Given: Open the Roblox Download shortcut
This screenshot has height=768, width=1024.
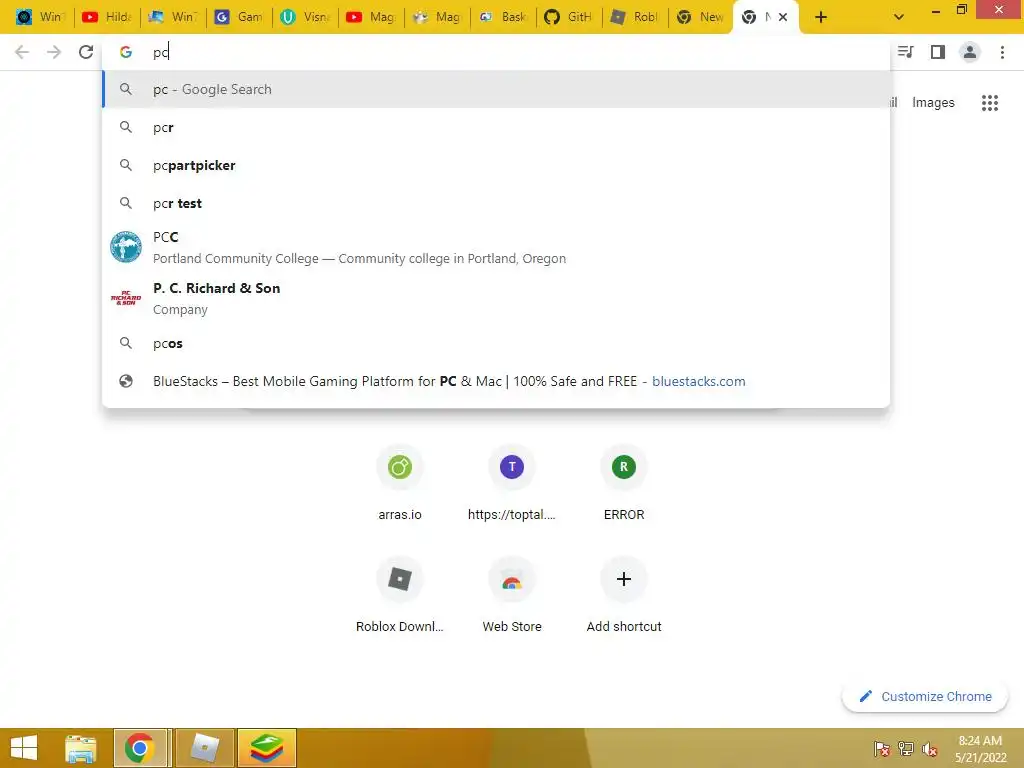Looking at the screenshot, I should tap(400, 595).
